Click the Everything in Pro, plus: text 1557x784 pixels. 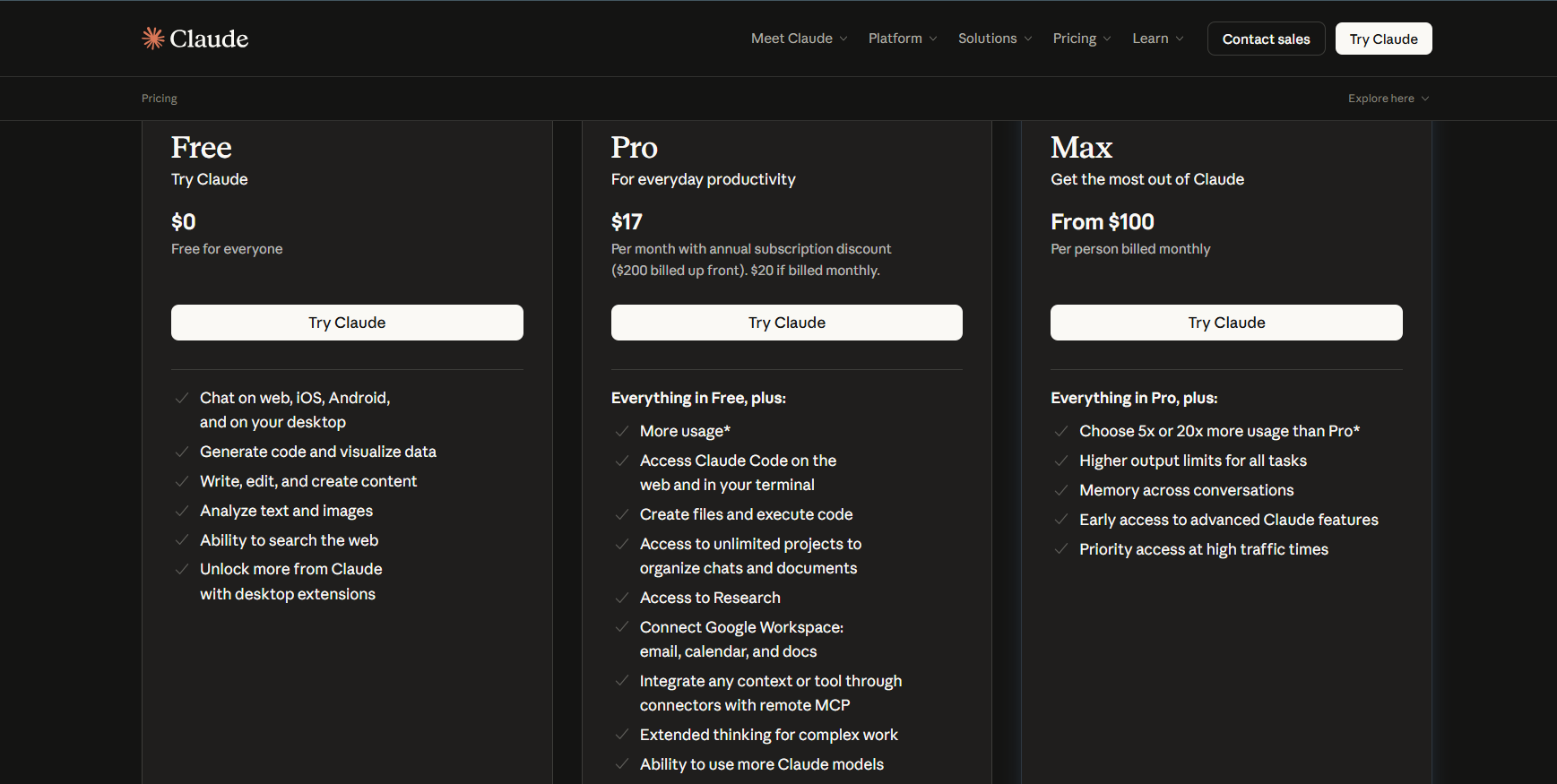[1134, 398]
